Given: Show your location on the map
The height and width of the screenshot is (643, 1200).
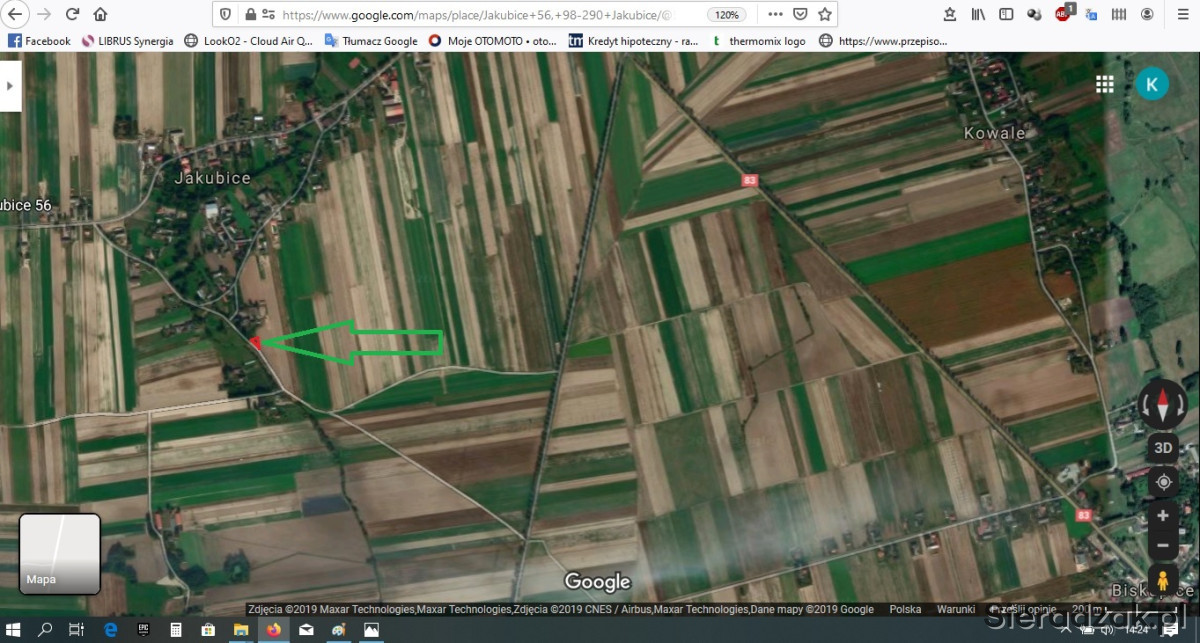Looking at the screenshot, I should (1163, 482).
